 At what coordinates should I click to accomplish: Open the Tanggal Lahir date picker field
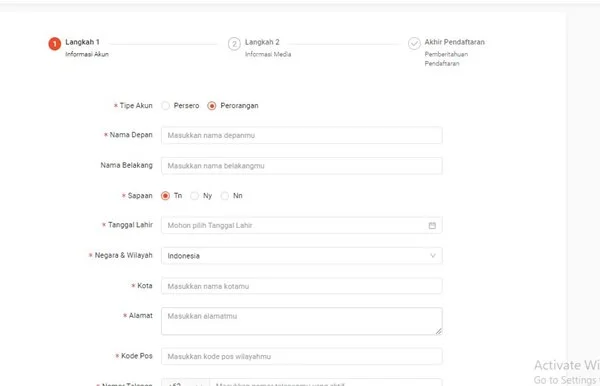(x=302, y=225)
